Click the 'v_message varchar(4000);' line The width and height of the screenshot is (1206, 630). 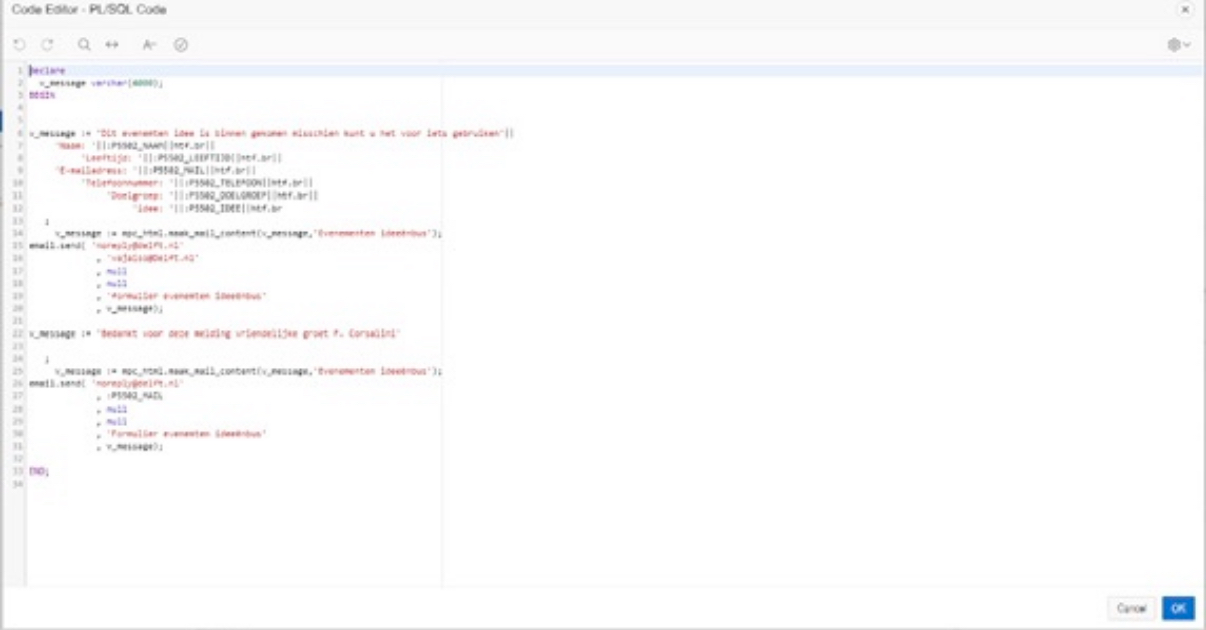pos(101,83)
